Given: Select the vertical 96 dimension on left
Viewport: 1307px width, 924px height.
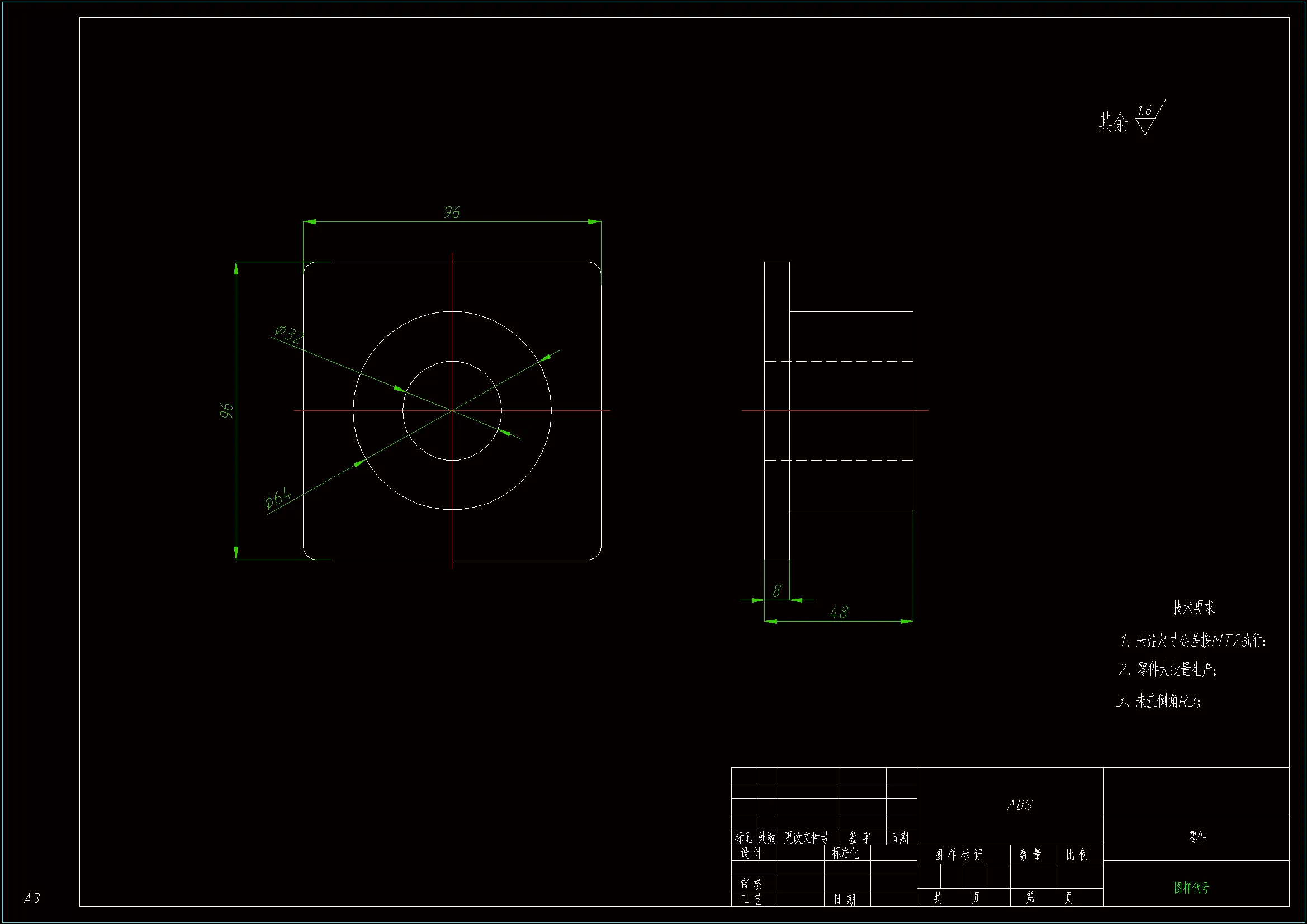Looking at the screenshot, I should point(226,410).
